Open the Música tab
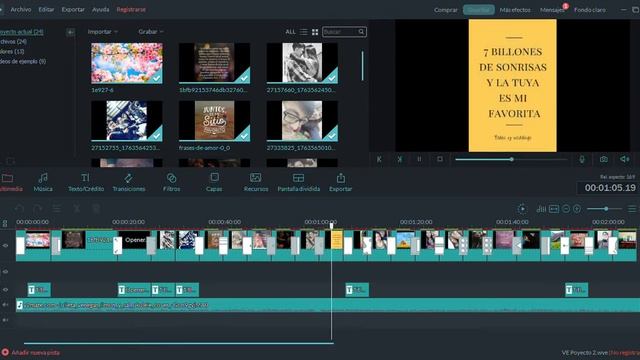 [x=43, y=182]
